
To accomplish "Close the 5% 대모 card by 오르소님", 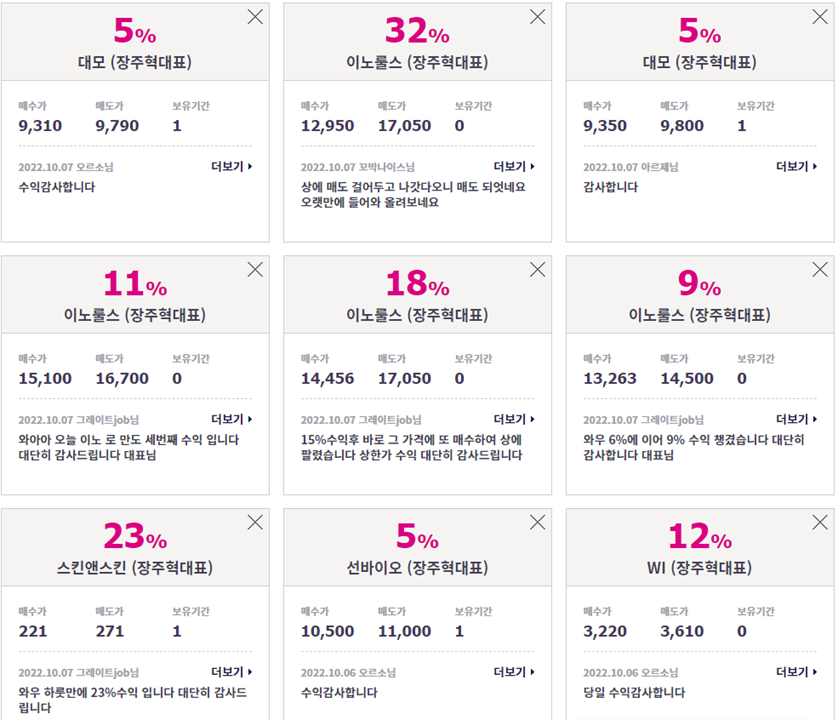I will 255,17.
